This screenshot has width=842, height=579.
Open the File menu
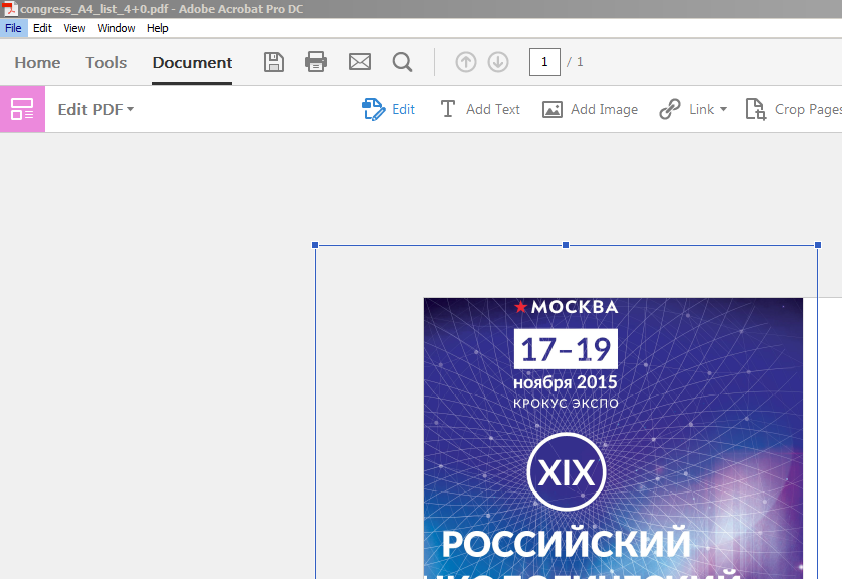[x=13, y=28]
